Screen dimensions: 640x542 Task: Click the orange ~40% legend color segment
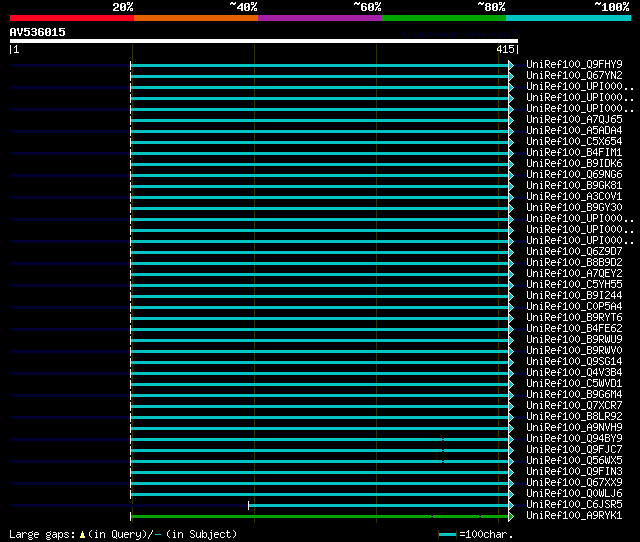[x=196, y=18]
